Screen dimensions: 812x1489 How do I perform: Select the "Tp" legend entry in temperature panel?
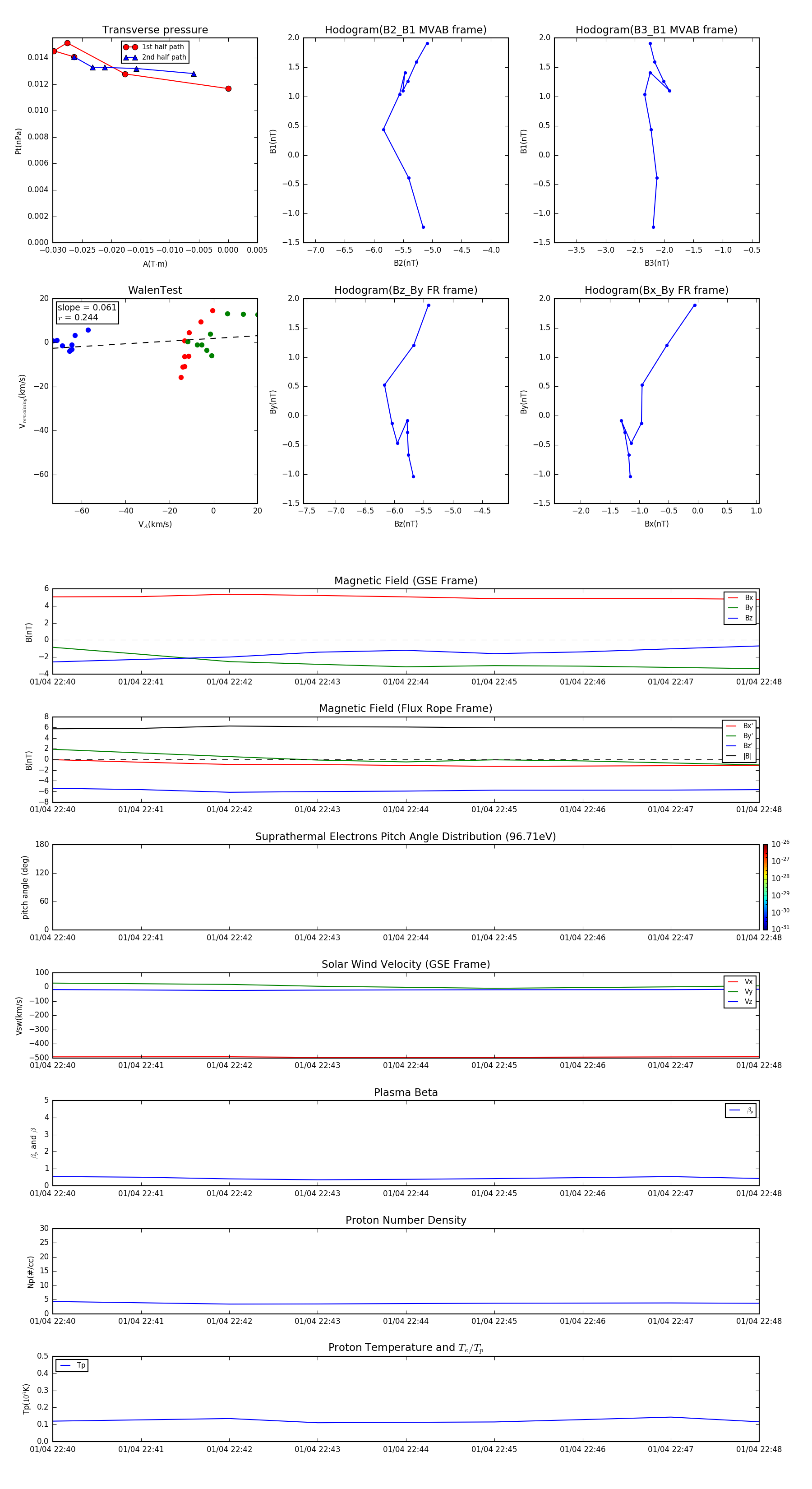(x=72, y=1366)
